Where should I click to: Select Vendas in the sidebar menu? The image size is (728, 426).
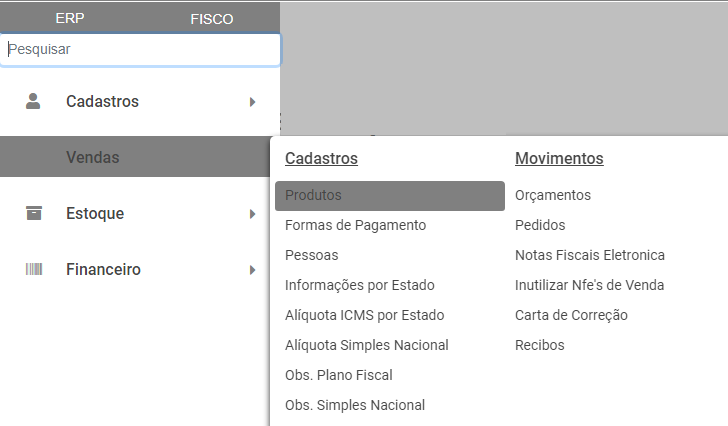point(93,157)
